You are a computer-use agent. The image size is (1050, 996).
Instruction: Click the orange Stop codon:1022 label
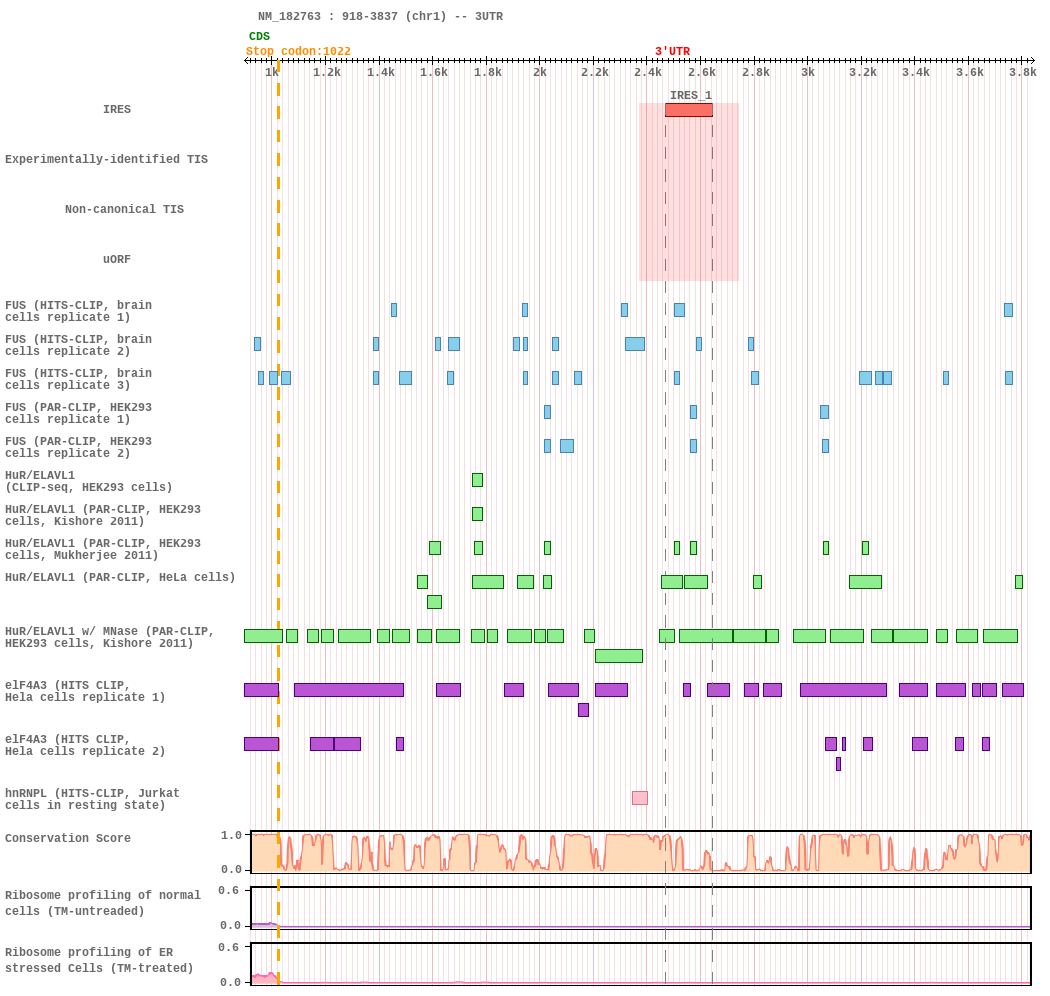(x=298, y=51)
